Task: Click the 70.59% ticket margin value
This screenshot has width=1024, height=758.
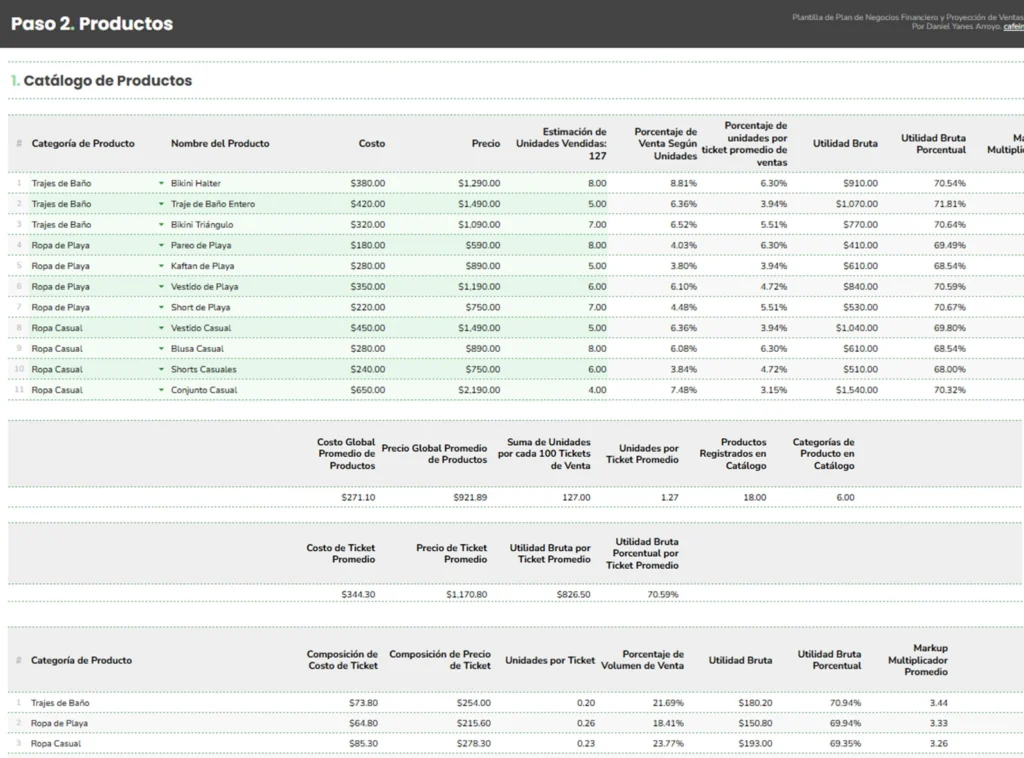Action: coord(663,595)
